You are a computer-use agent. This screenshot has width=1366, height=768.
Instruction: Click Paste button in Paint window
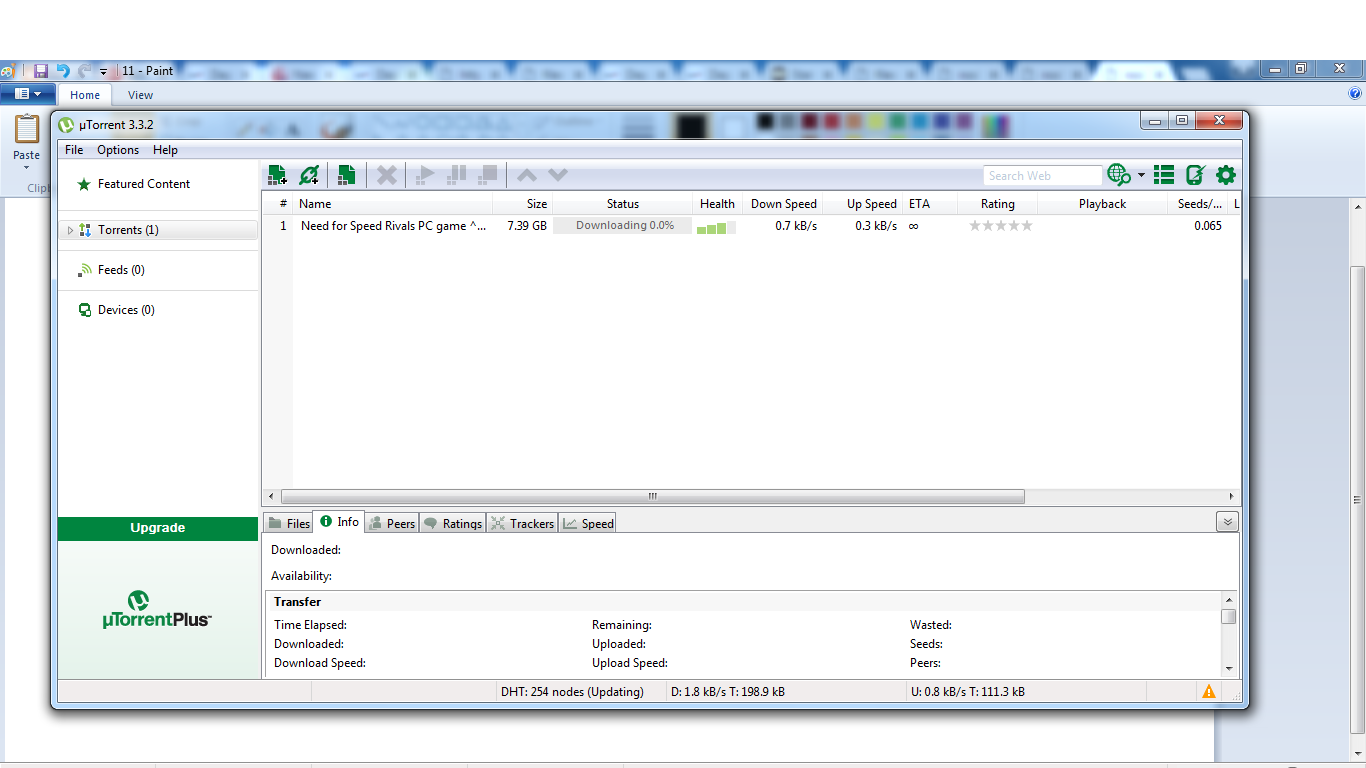click(x=26, y=140)
